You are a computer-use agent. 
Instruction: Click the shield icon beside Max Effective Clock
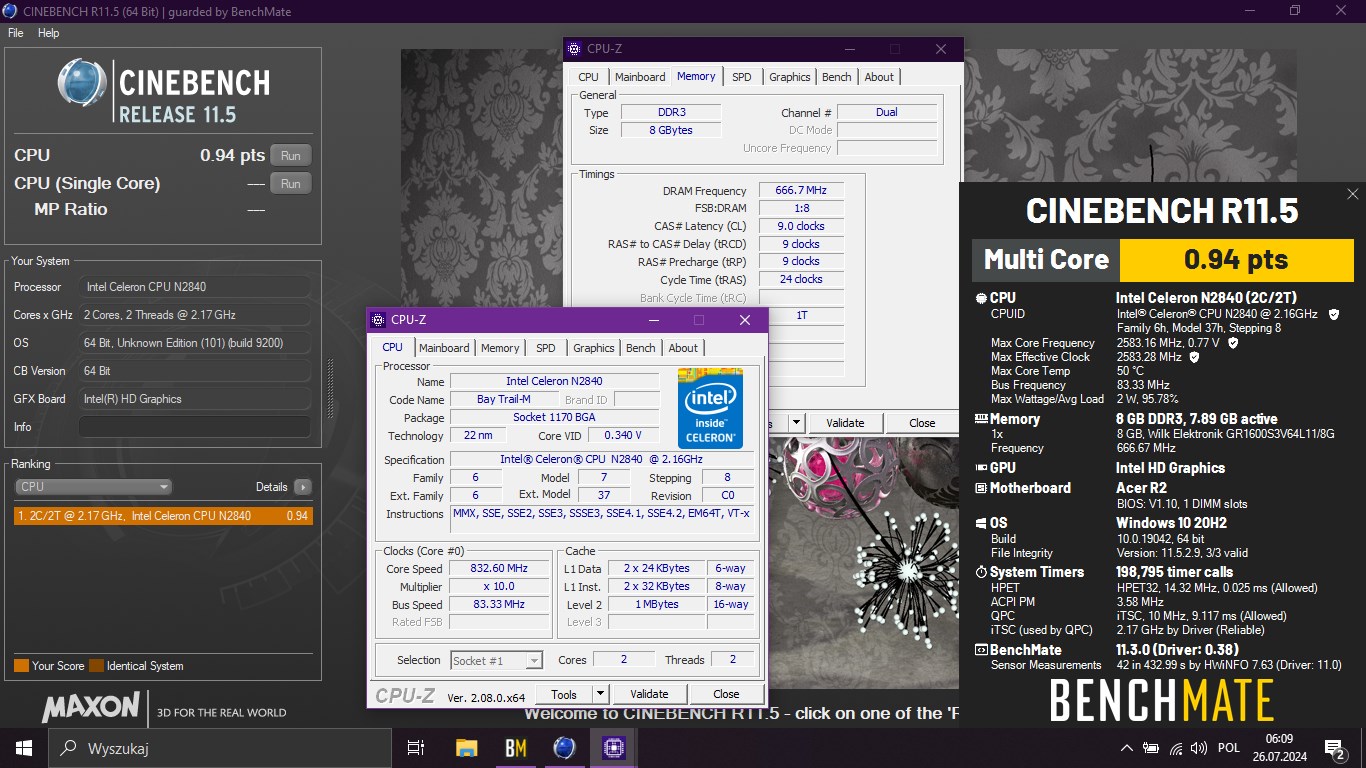pyautogui.click(x=1194, y=357)
